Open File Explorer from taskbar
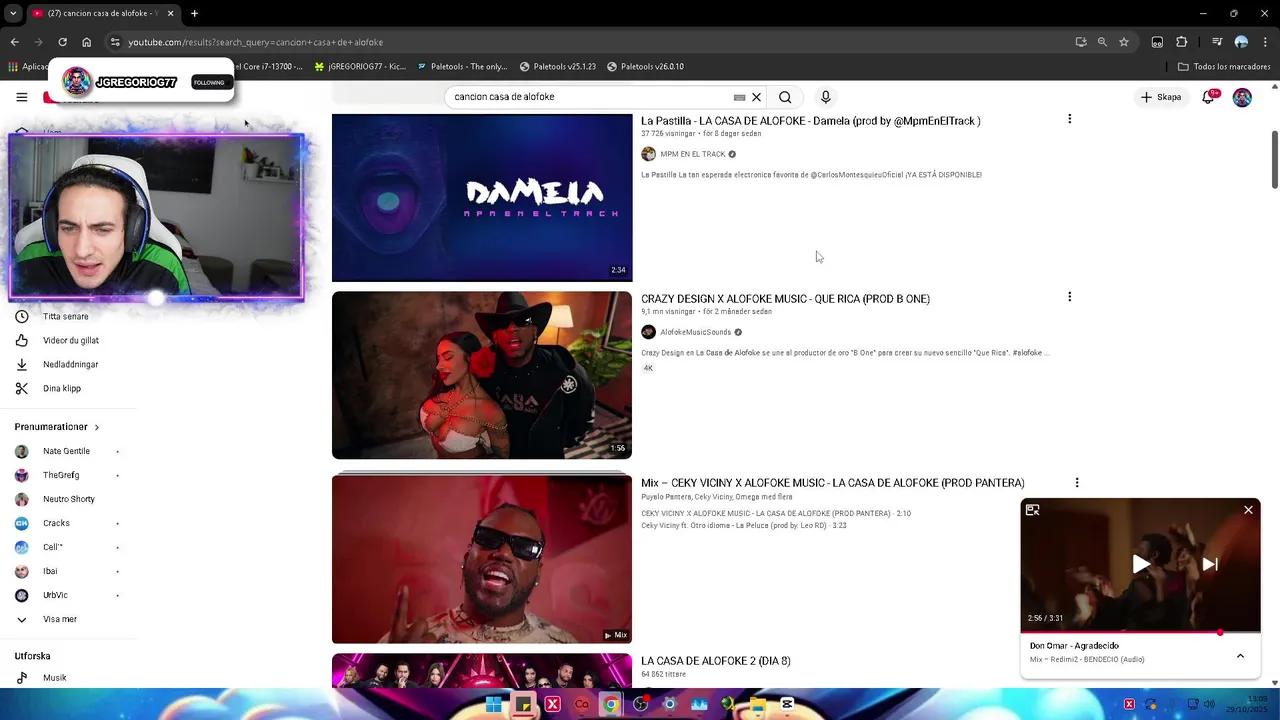 758,705
